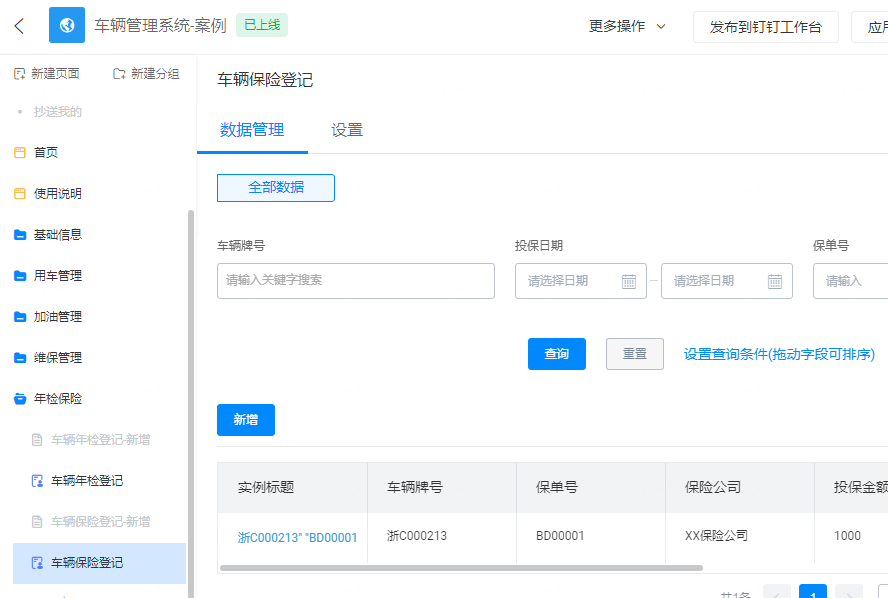The image size is (888, 598).
Task: Click the 车辆保险登记-新增 form icon
Action: point(37,522)
